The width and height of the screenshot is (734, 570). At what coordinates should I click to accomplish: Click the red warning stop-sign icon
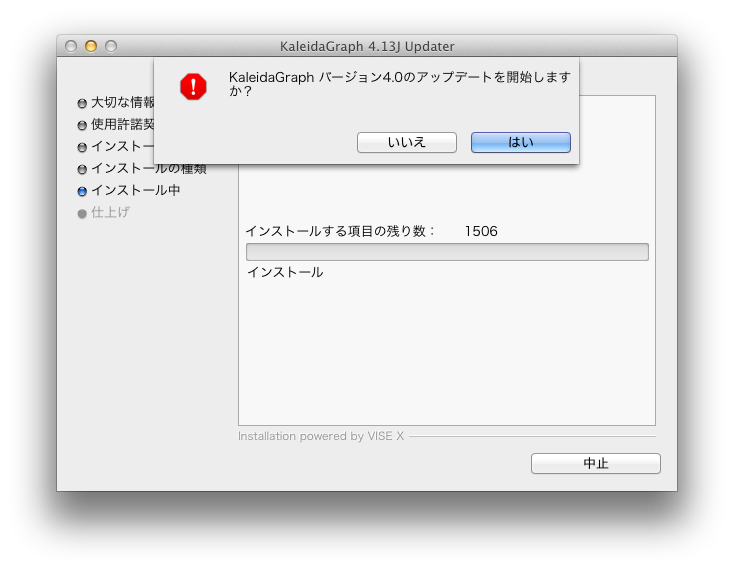pyautogui.click(x=193, y=87)
